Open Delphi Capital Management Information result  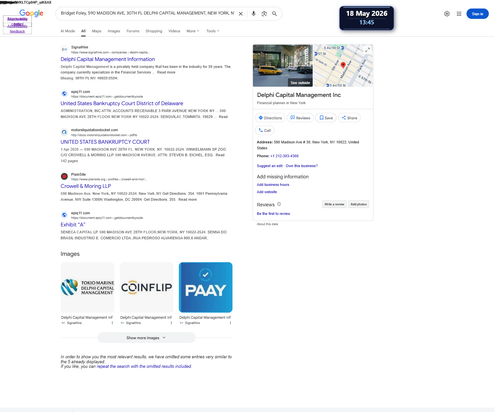click(108, 59)
